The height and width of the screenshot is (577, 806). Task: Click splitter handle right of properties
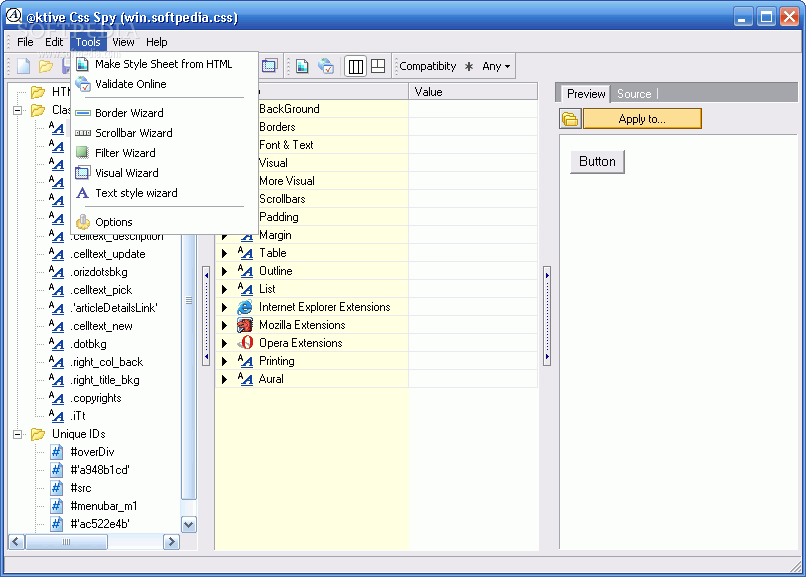[x=547, y=315]
